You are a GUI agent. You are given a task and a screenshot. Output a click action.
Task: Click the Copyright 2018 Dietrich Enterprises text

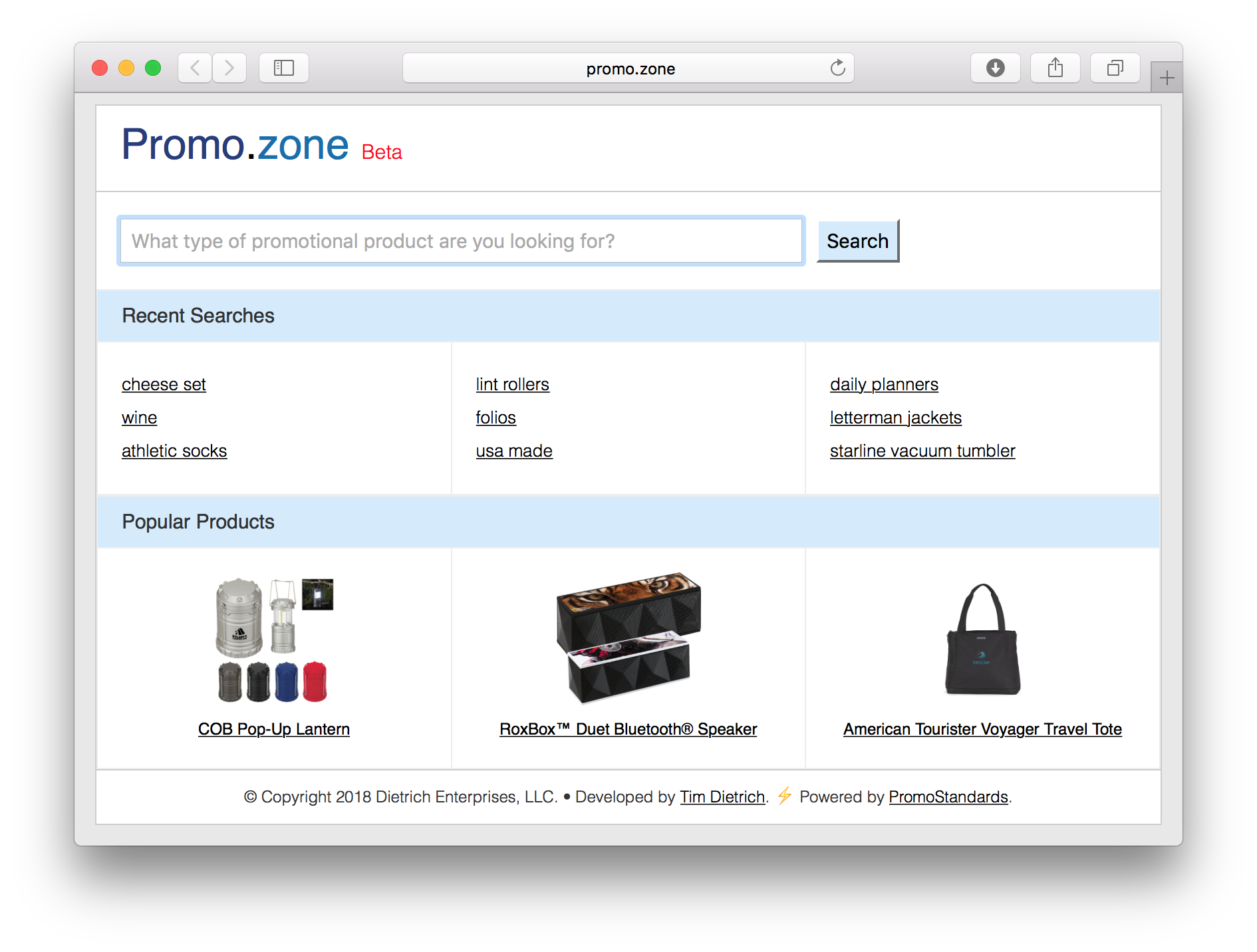400,796
